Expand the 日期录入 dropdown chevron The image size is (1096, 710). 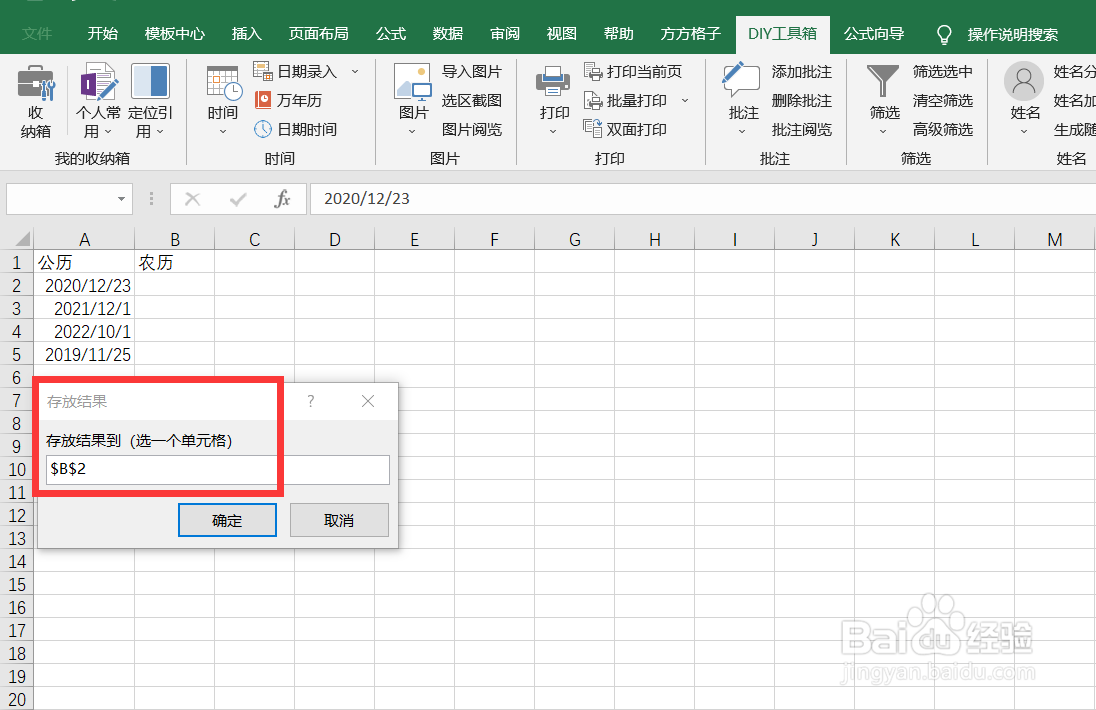pyautogui.click(x=355, y=71)
